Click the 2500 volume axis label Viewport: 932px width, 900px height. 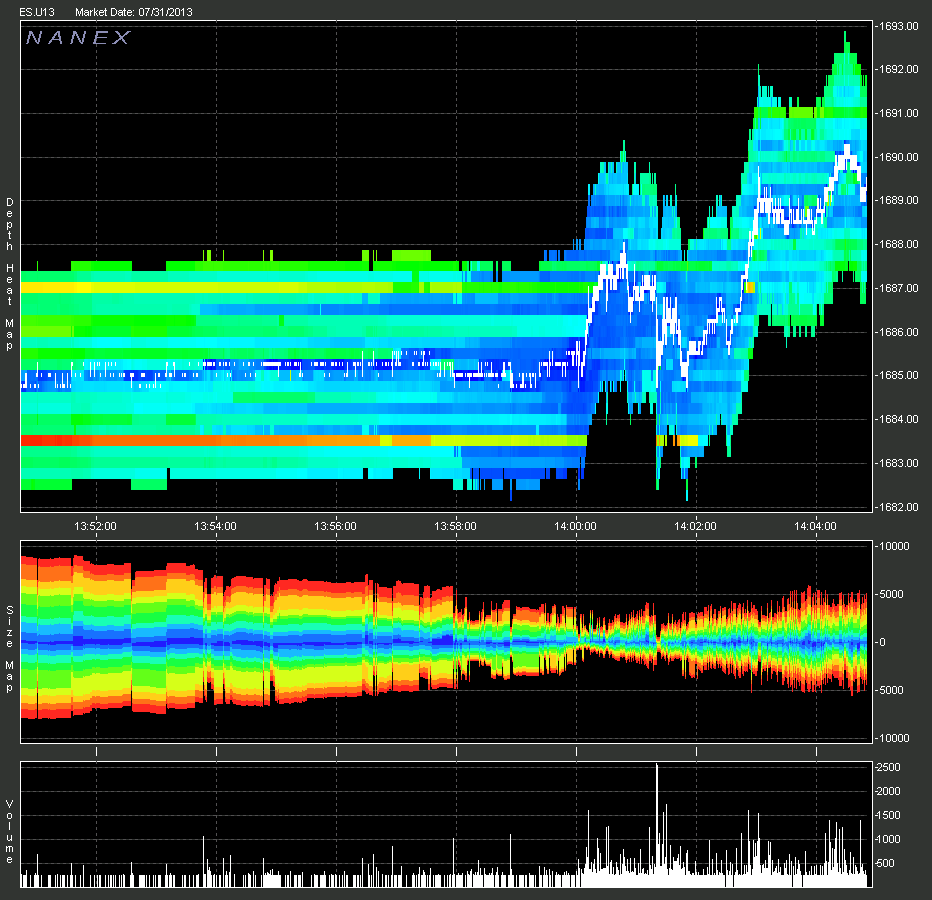889,767
